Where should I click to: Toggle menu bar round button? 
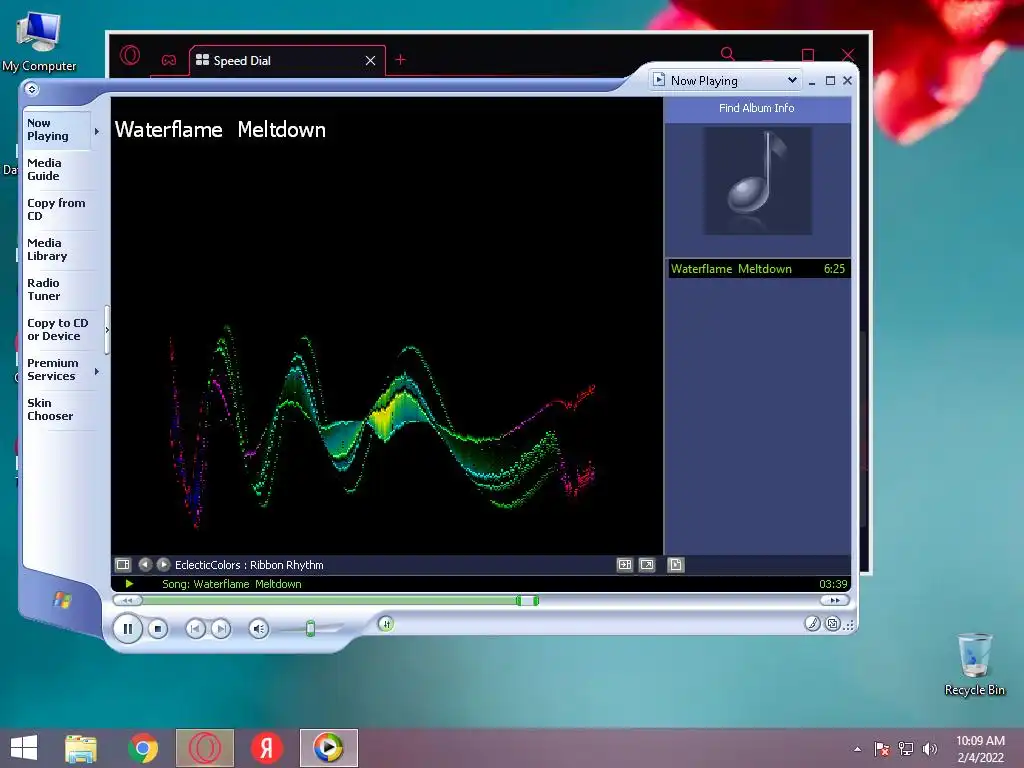click(x=31, y=89)
